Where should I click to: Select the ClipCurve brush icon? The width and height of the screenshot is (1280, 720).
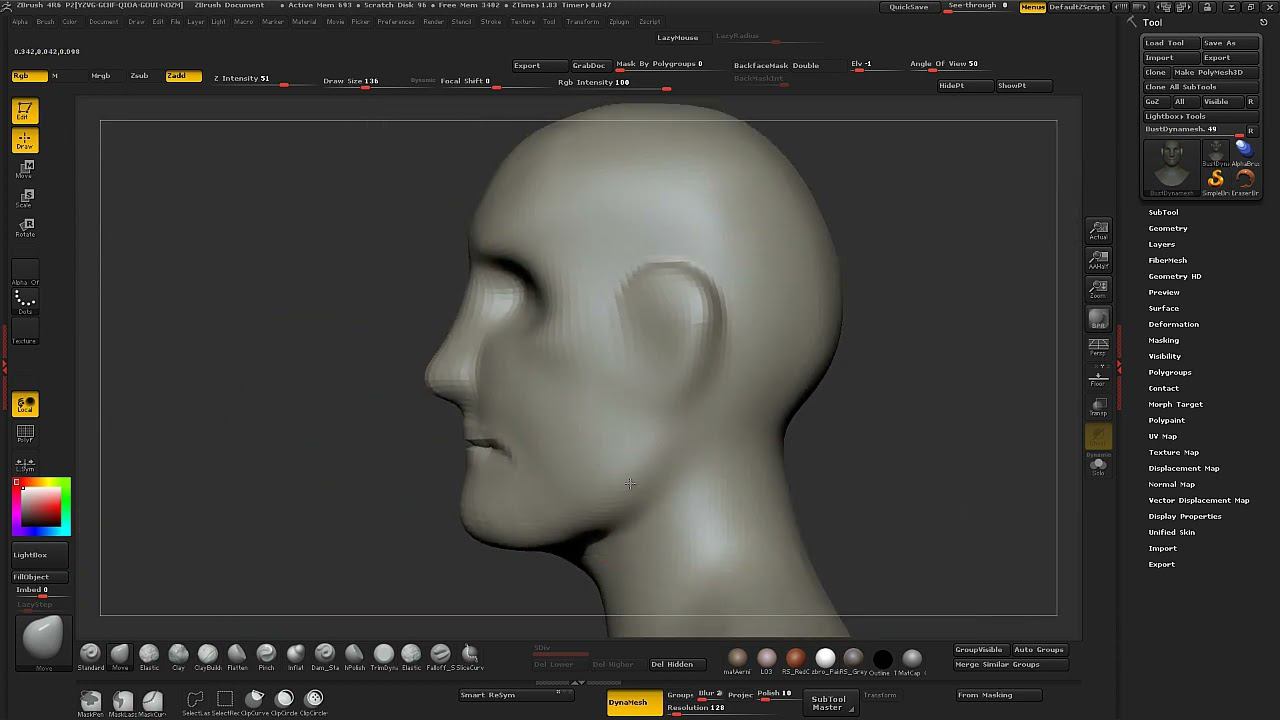pyautogui.click(x=255, y=699)
